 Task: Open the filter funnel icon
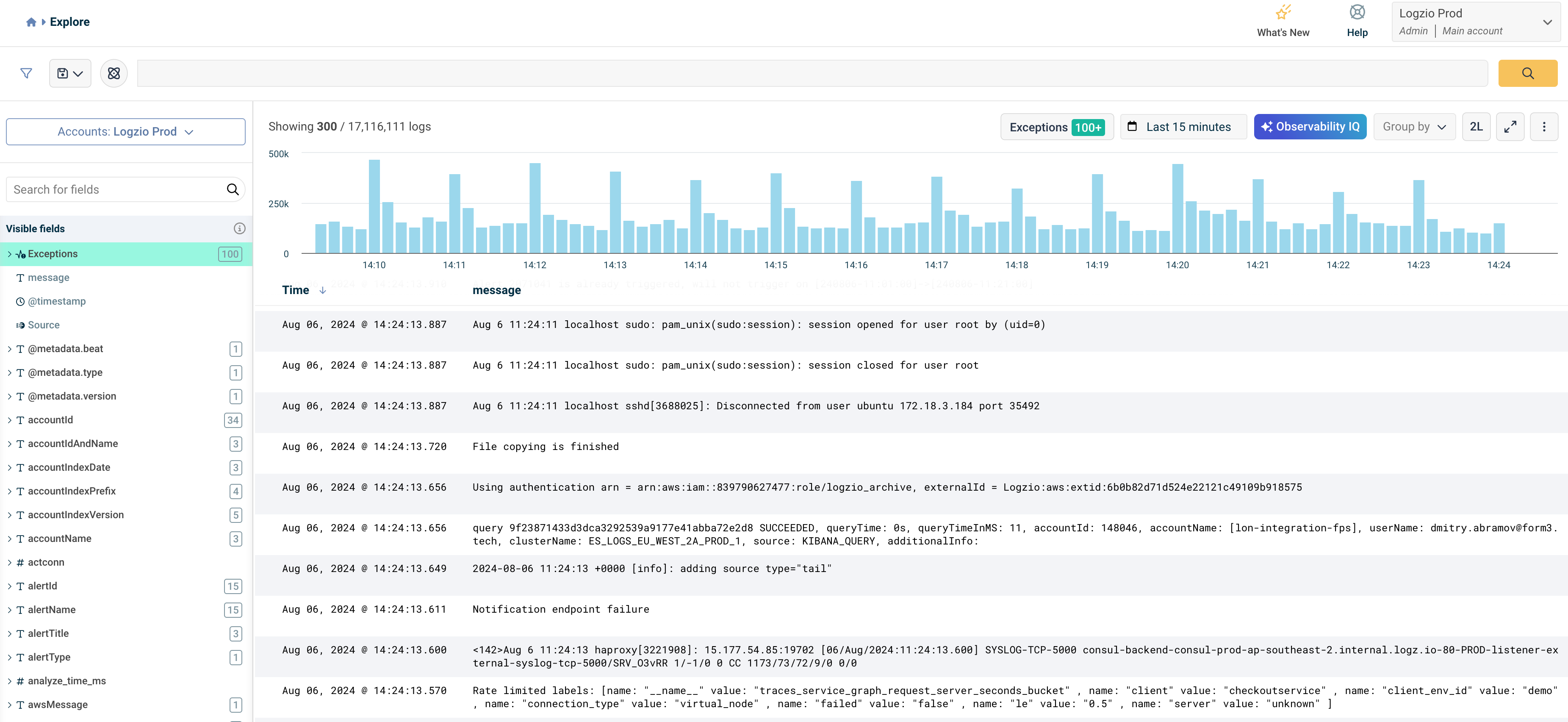[26, 73]
